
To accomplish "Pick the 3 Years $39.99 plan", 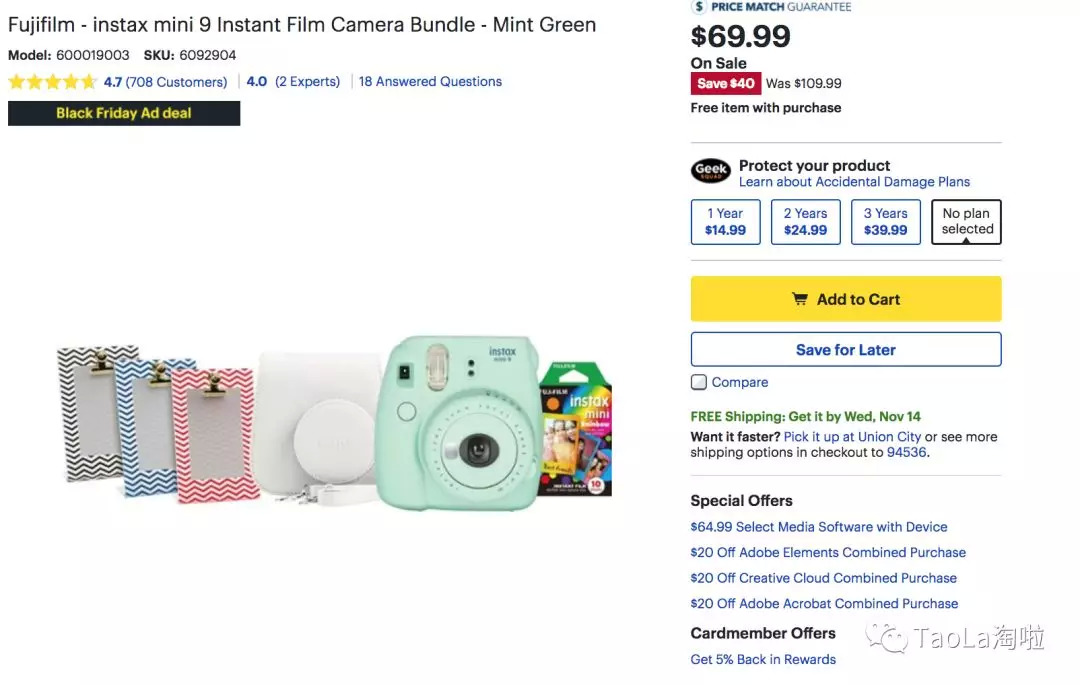I will tap(885, 222).
